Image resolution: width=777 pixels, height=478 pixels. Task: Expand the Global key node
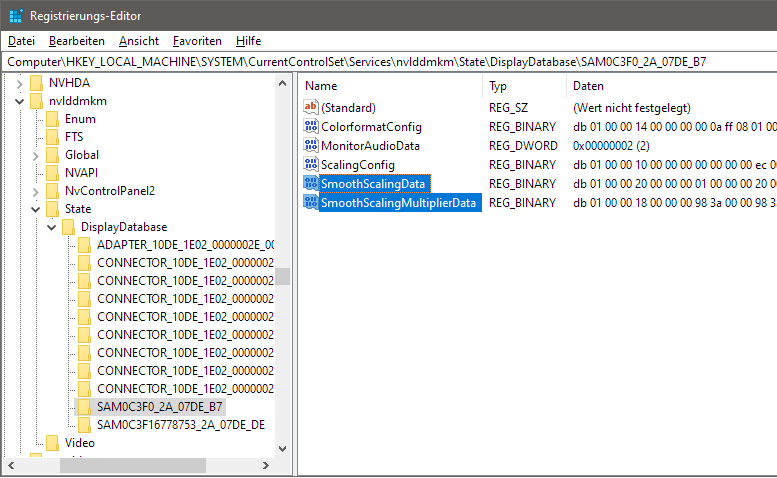coord(36,155)
